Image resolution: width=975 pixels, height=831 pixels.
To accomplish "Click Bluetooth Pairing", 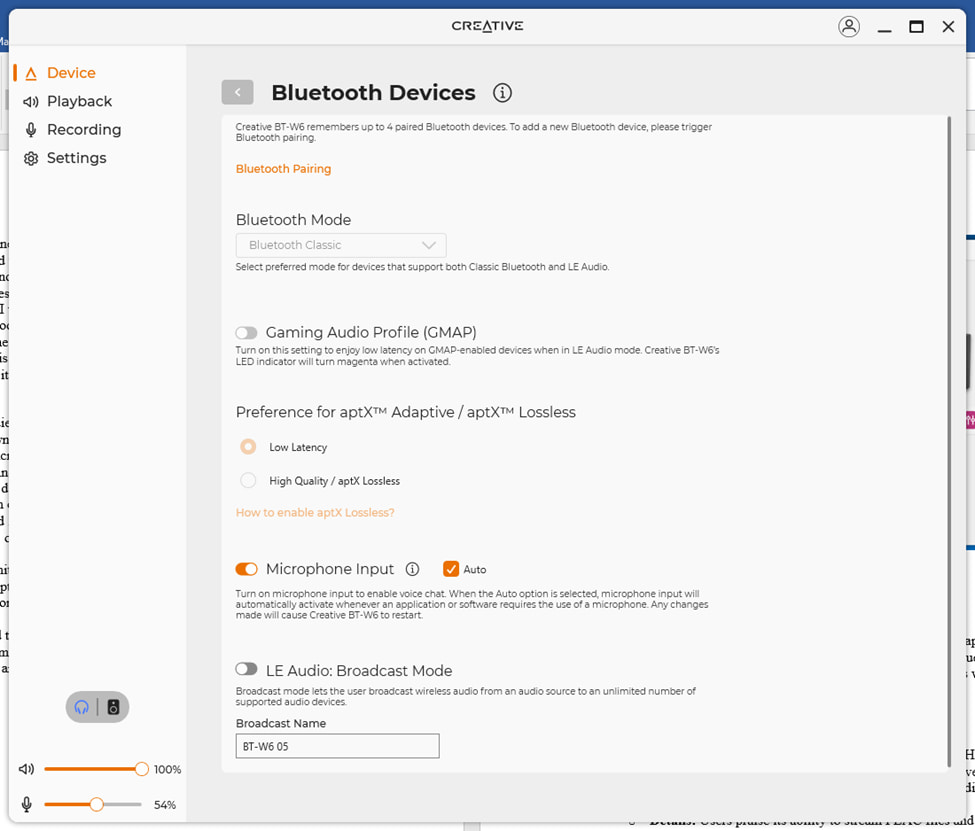I will point(283,169).
